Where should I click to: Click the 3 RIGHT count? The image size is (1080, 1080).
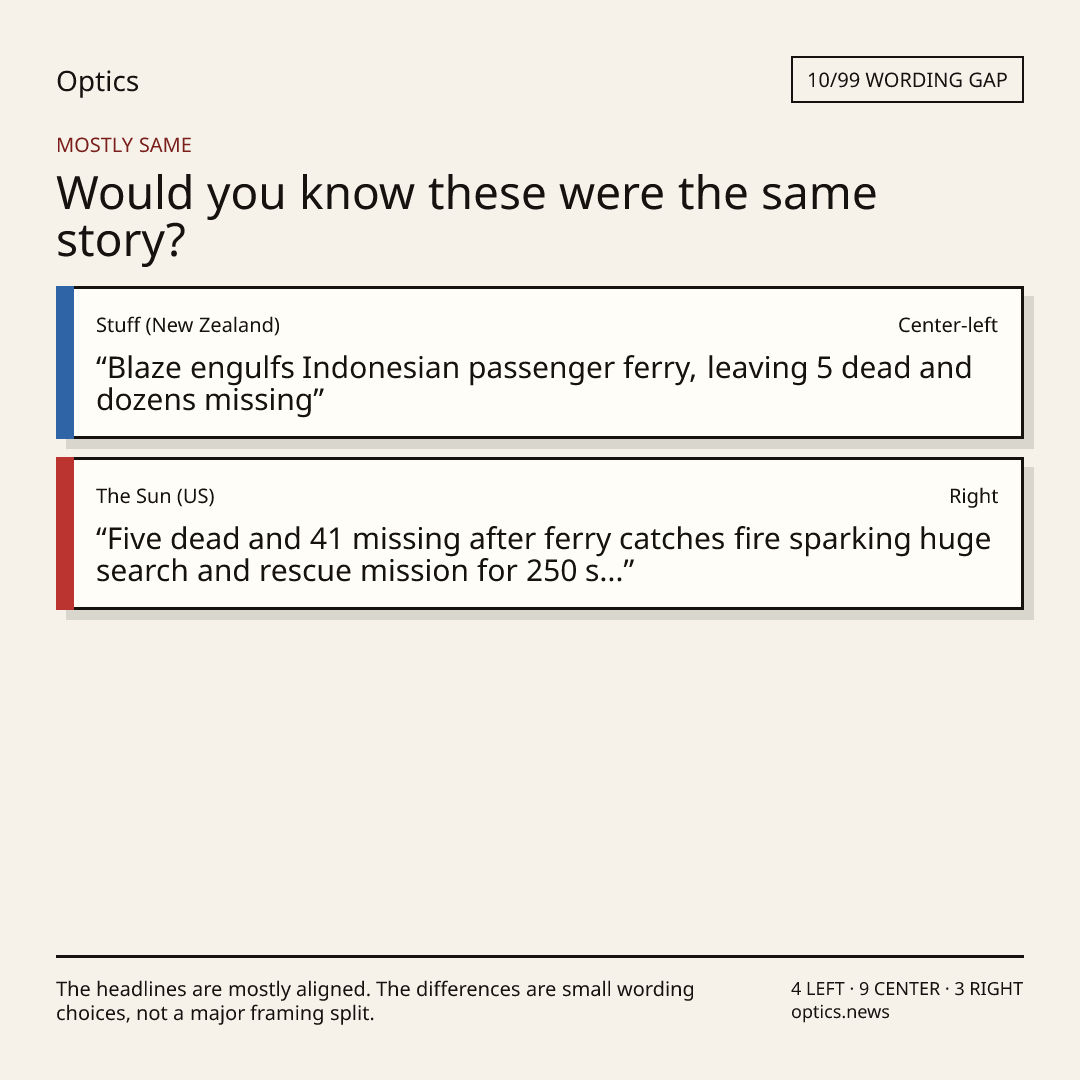point(988,989)
